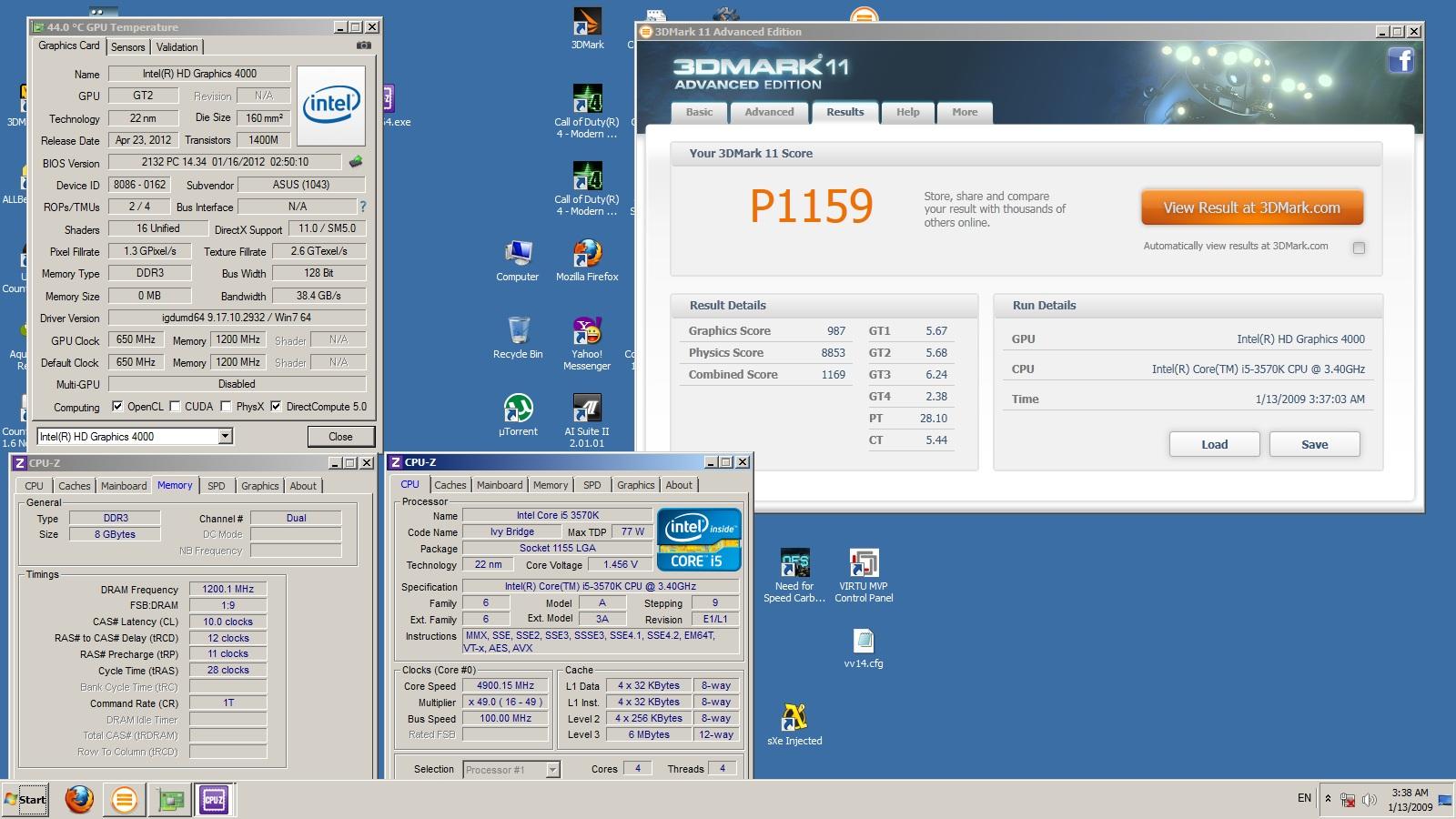Open SPD tab in left CPU-Z window

(x=216, y=486)
